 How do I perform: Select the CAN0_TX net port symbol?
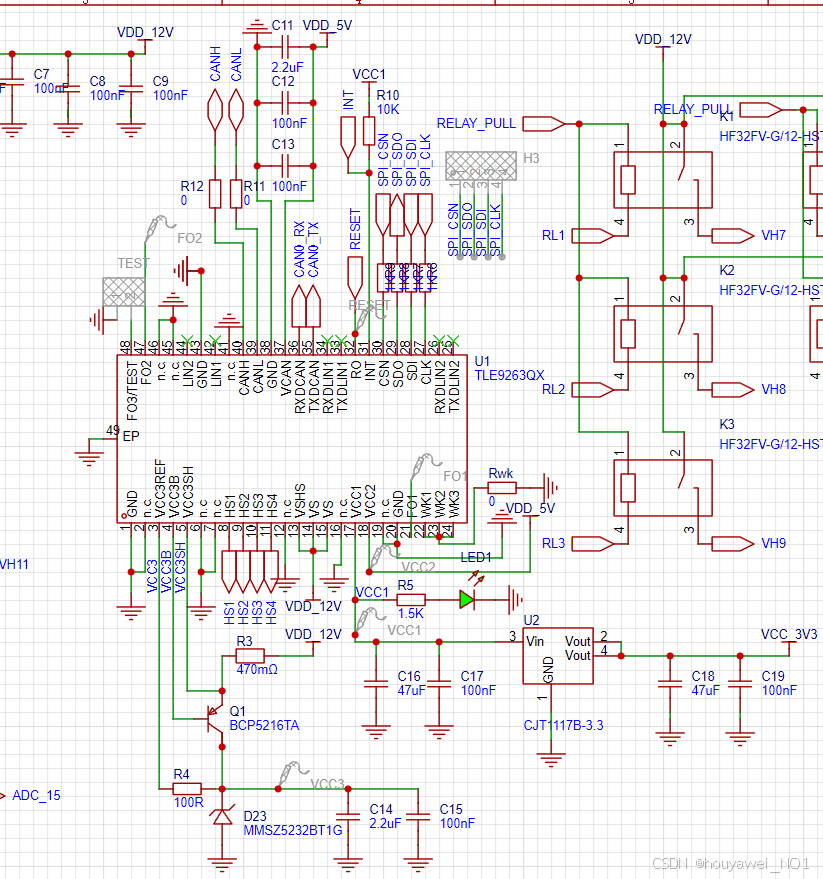(x=313, y=306)
